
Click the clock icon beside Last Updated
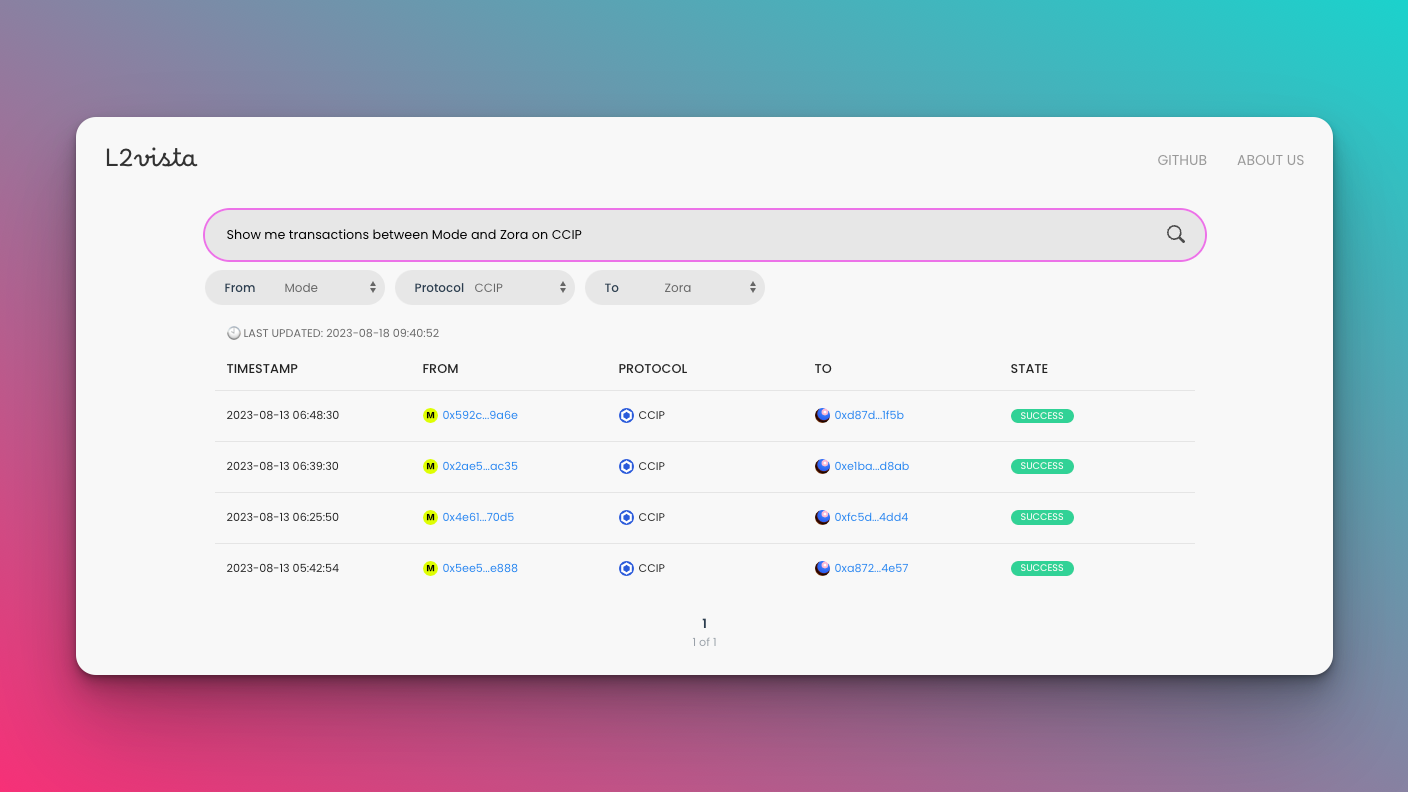(233, 333)
